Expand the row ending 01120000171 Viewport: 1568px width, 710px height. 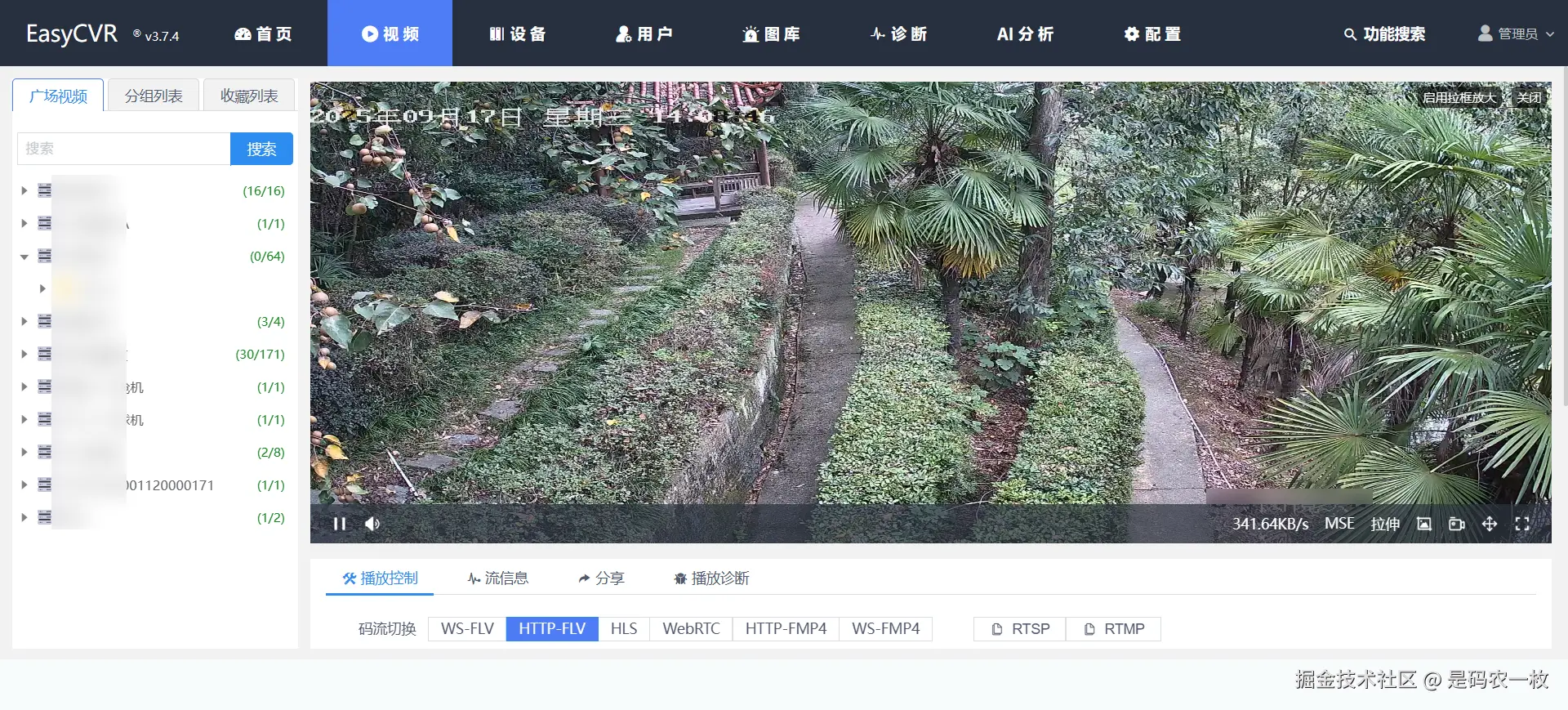pyautogui.click(x=24, y=484)
